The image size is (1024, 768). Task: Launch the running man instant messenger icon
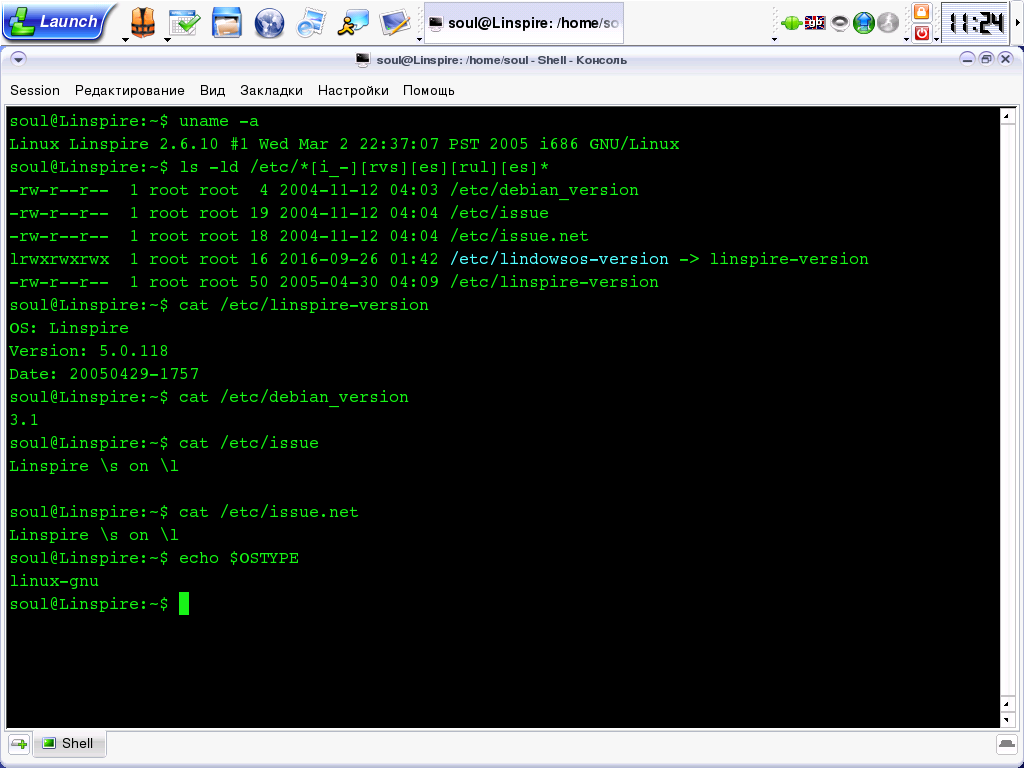click(x=353, y=23)
